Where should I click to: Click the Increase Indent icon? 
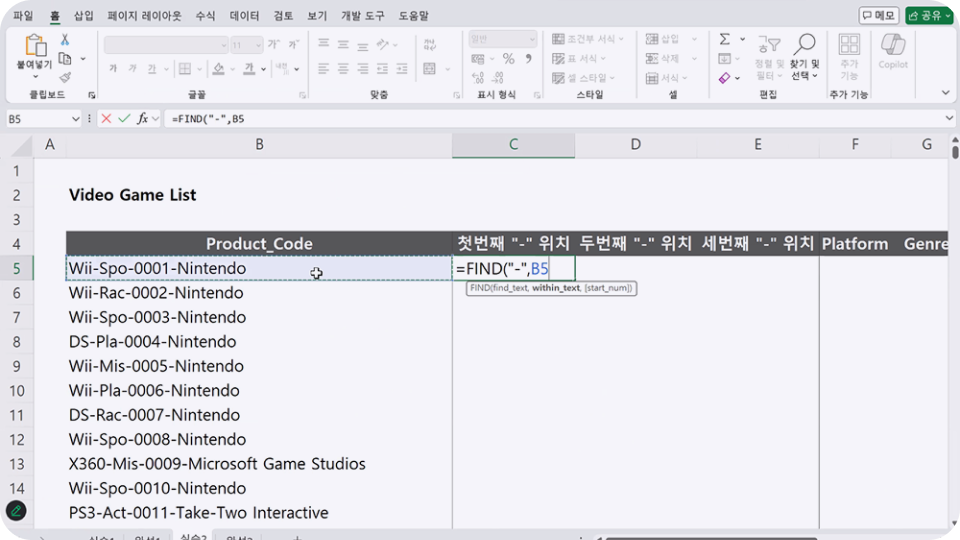[402, 69]
